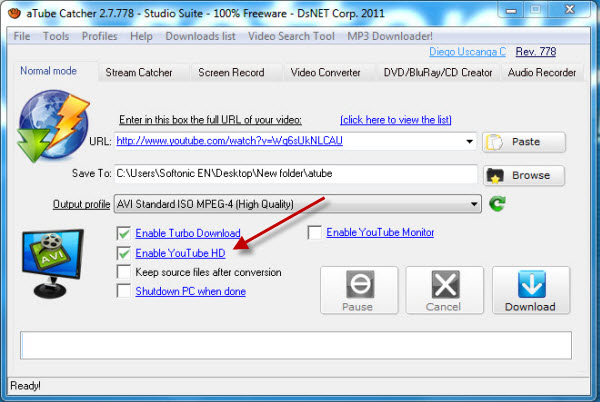
Task: Uncheck Enable YouTube HD option
Action: [124, 253]
